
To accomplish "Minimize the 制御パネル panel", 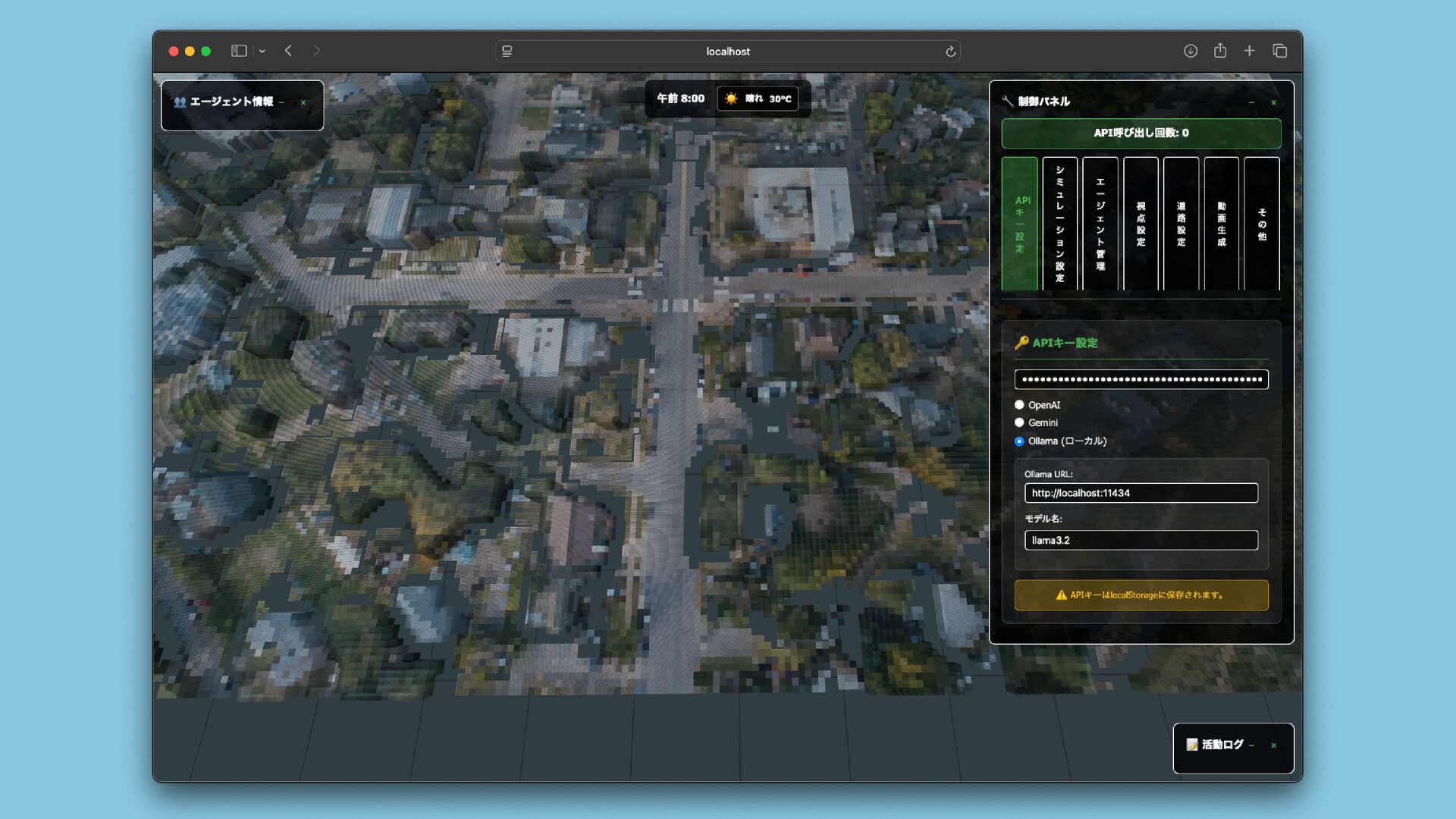I will click(x=1251, y=102).
